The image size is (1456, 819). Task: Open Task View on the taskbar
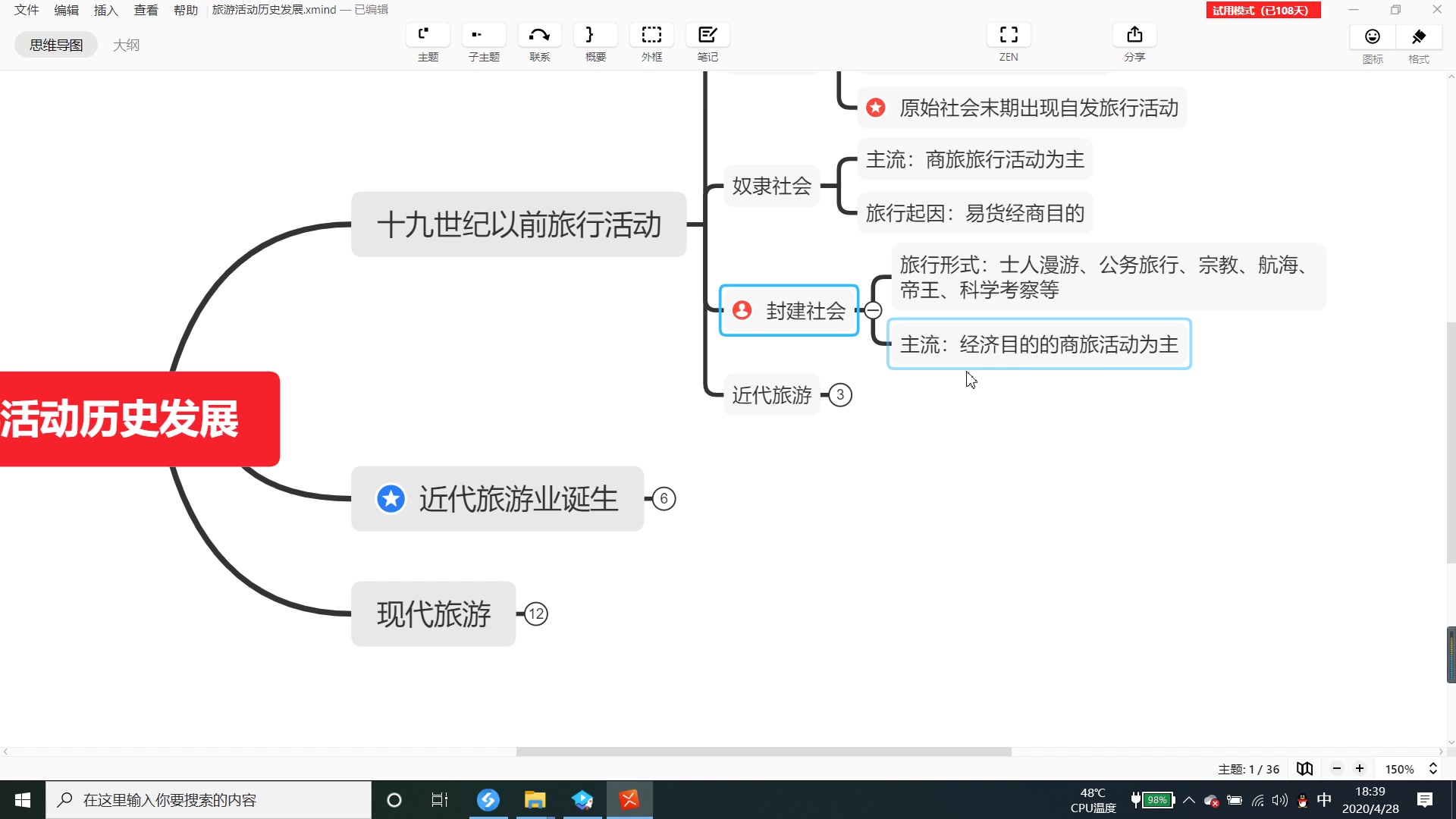click(x=440, y=800)
